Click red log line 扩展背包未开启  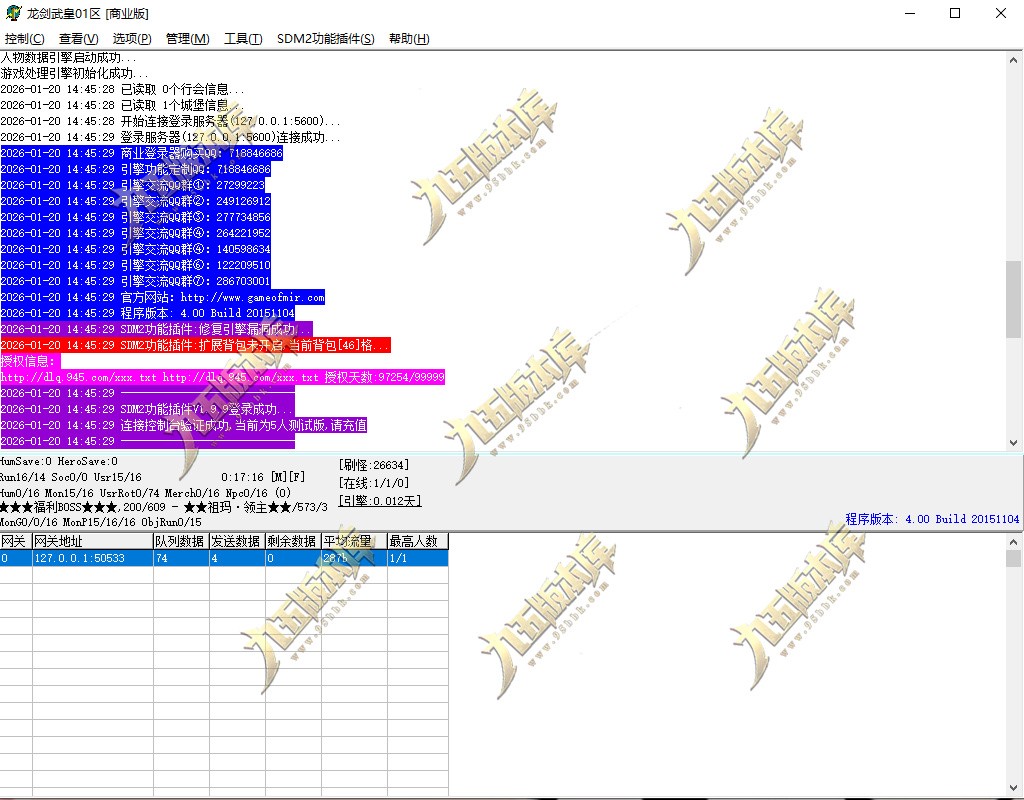195,345
